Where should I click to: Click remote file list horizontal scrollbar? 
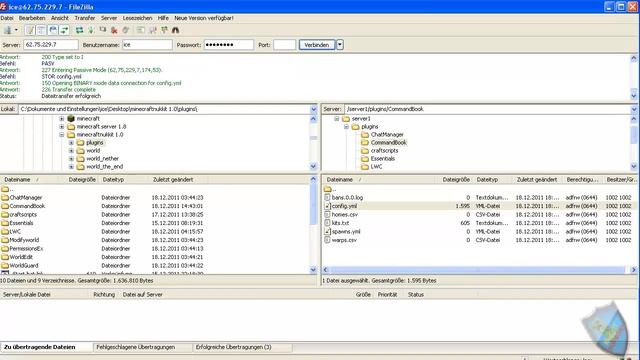coord(479,270)
